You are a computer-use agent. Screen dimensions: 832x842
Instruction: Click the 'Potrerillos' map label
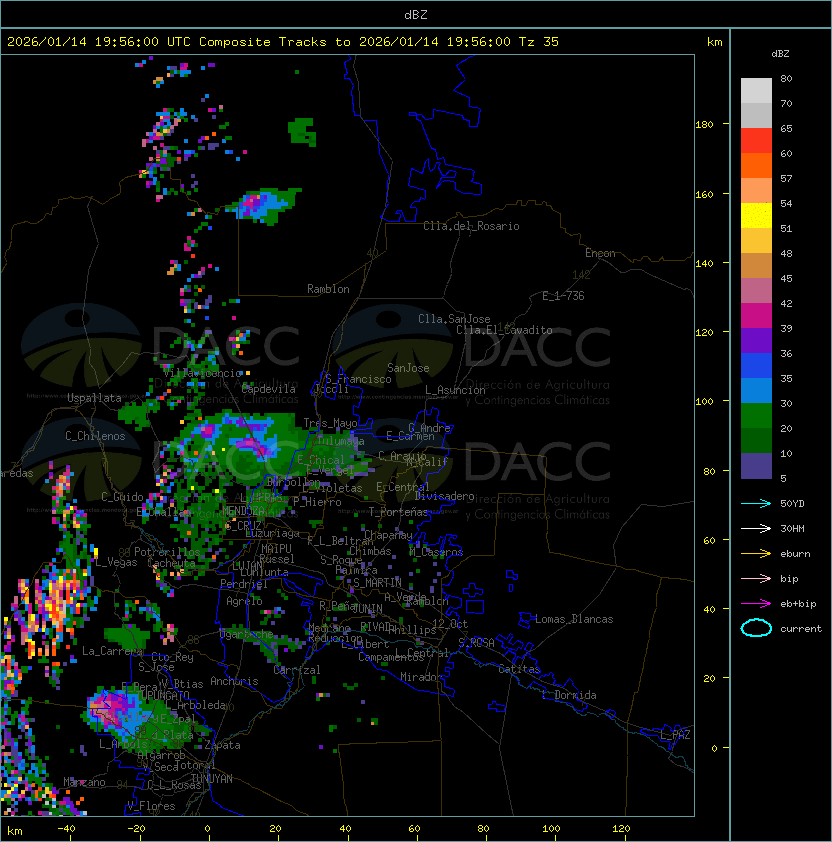point(167,552)
